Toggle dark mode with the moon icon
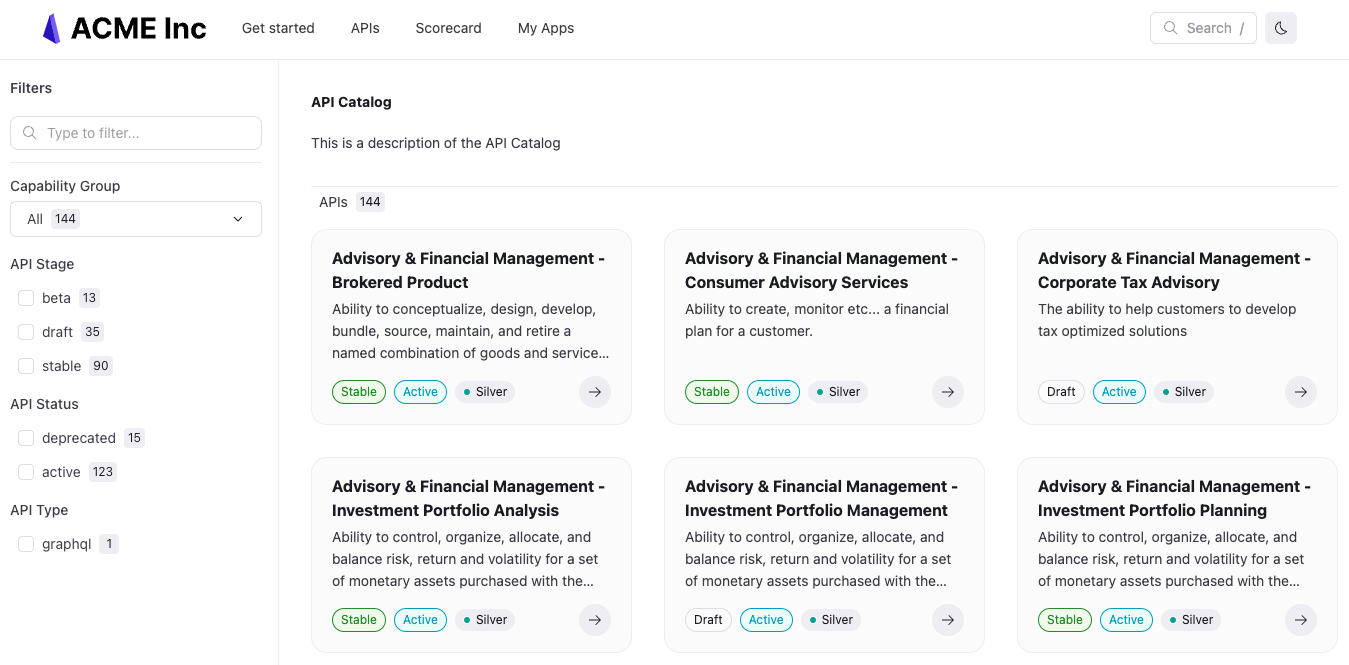1349x665 pixels. tap(1281, 28)
